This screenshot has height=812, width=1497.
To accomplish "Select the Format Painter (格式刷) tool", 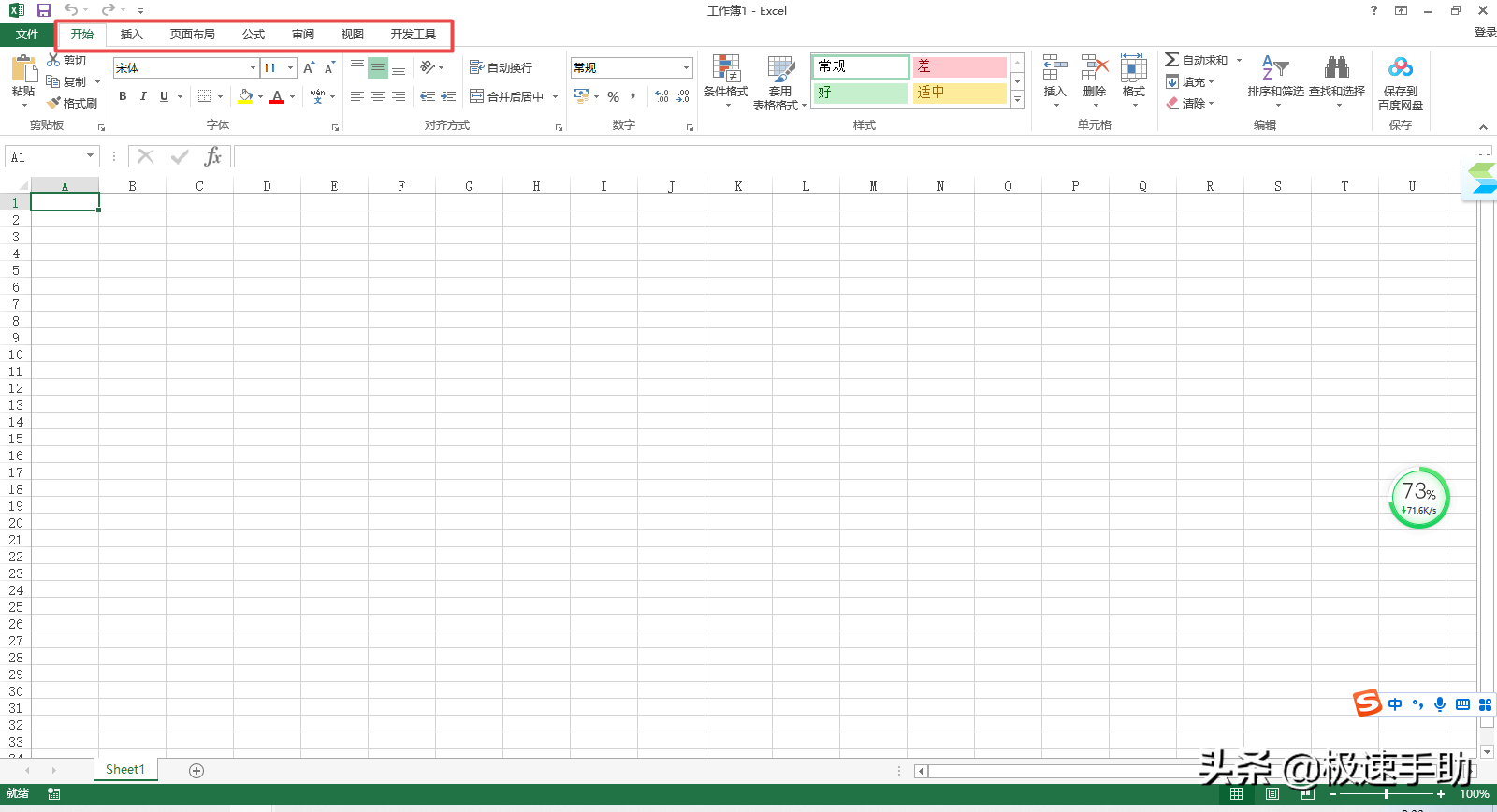I will [73, 103].
